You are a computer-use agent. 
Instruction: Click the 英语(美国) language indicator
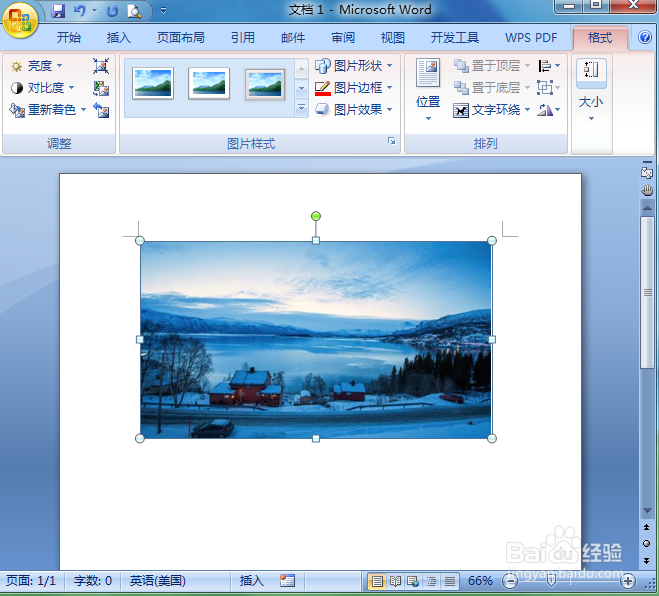(158, 581)
